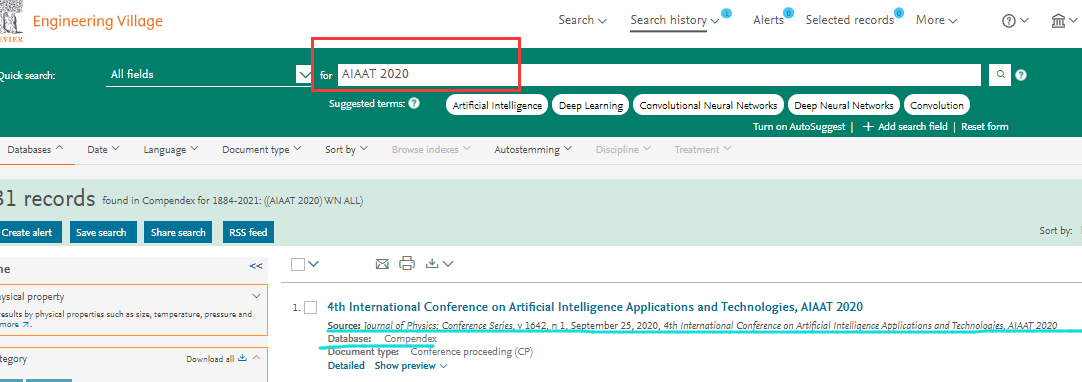Collapse the refine panel double-arrow

tap(256, 266)
